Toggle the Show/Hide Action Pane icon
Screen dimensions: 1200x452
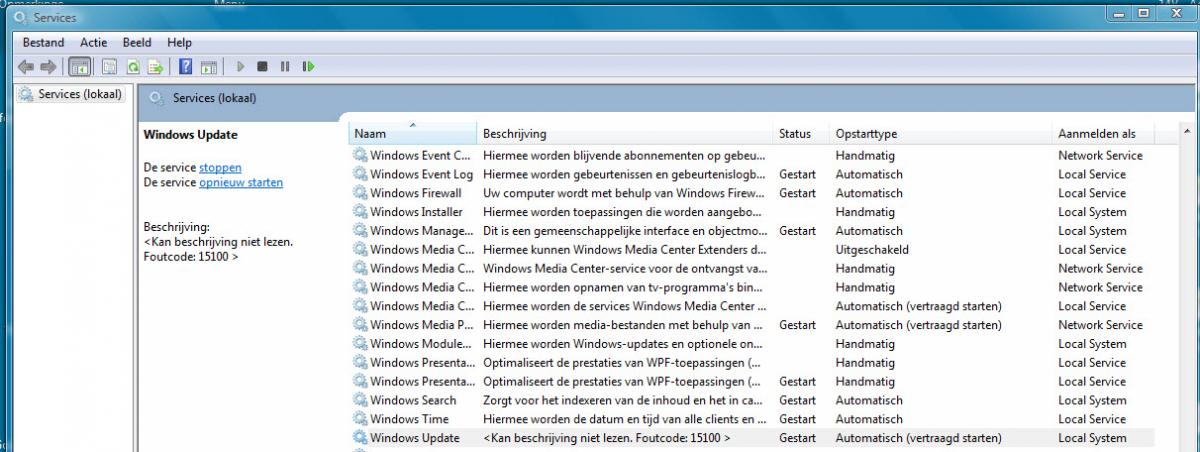tap(208, 67)
